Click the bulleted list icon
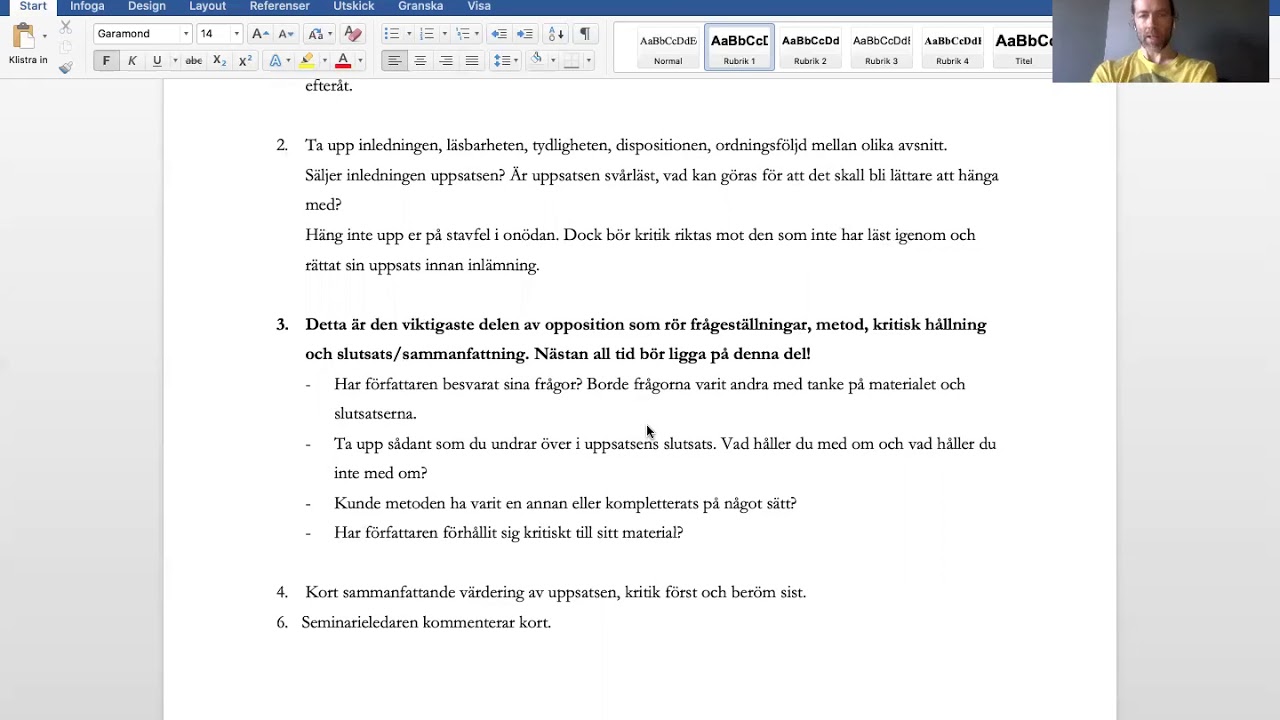Image resolution: width=1280 pixels, height=720 pixels. coord(391,34)
